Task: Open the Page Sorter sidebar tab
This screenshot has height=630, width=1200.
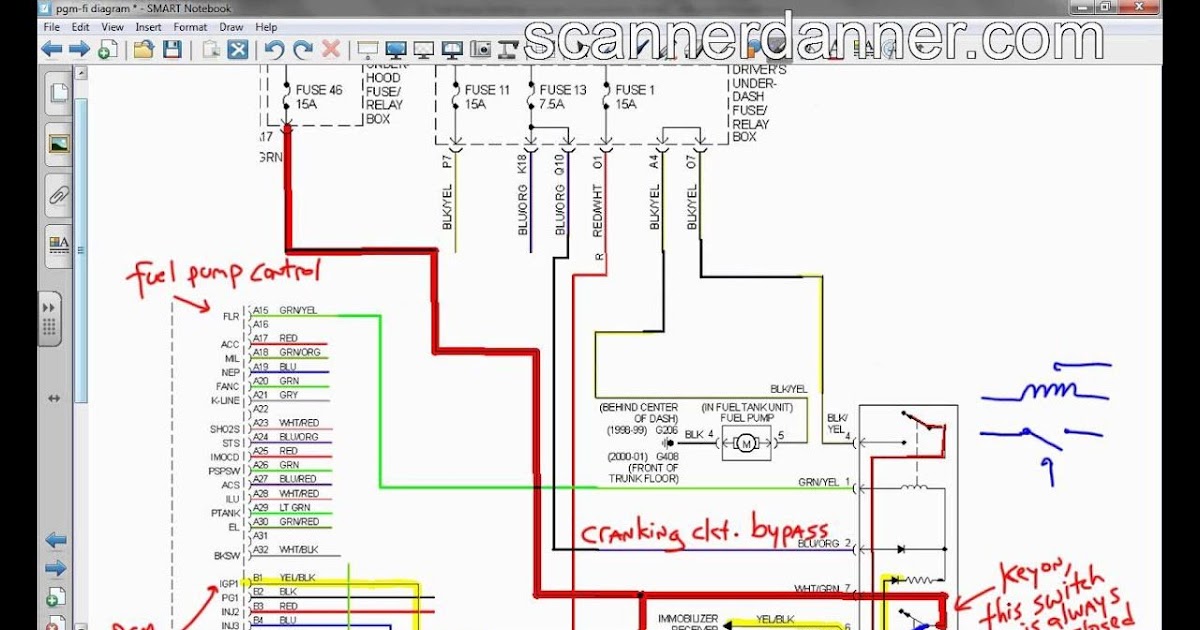Action: 59,94
